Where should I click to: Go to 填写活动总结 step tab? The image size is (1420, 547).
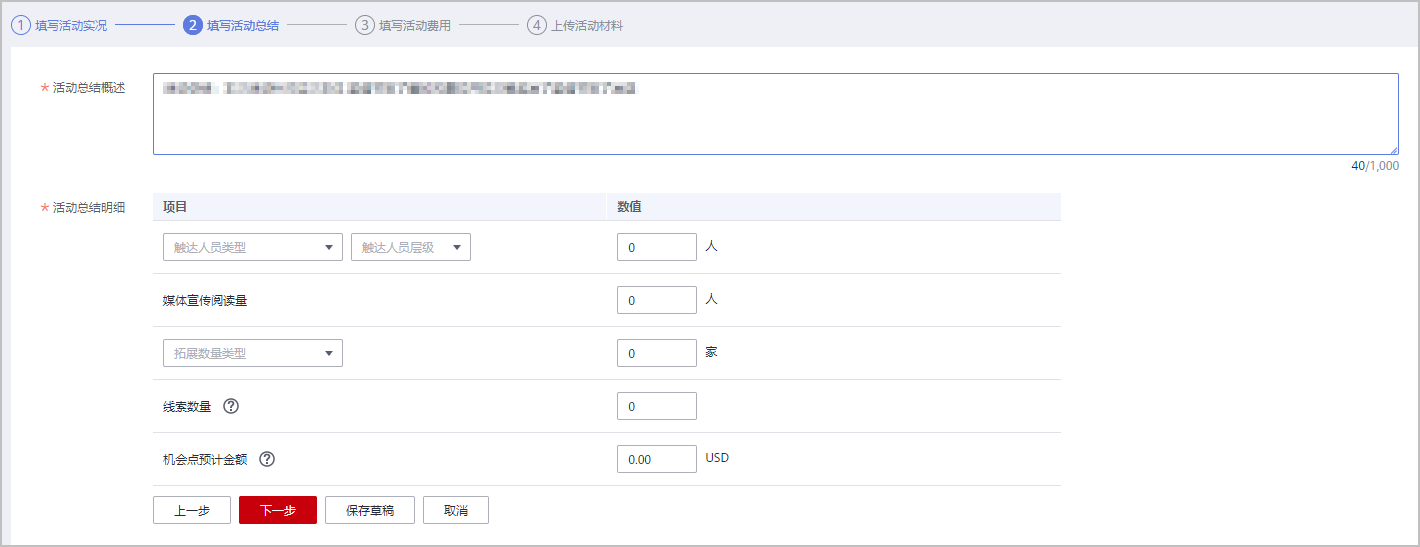click(242, 25)
